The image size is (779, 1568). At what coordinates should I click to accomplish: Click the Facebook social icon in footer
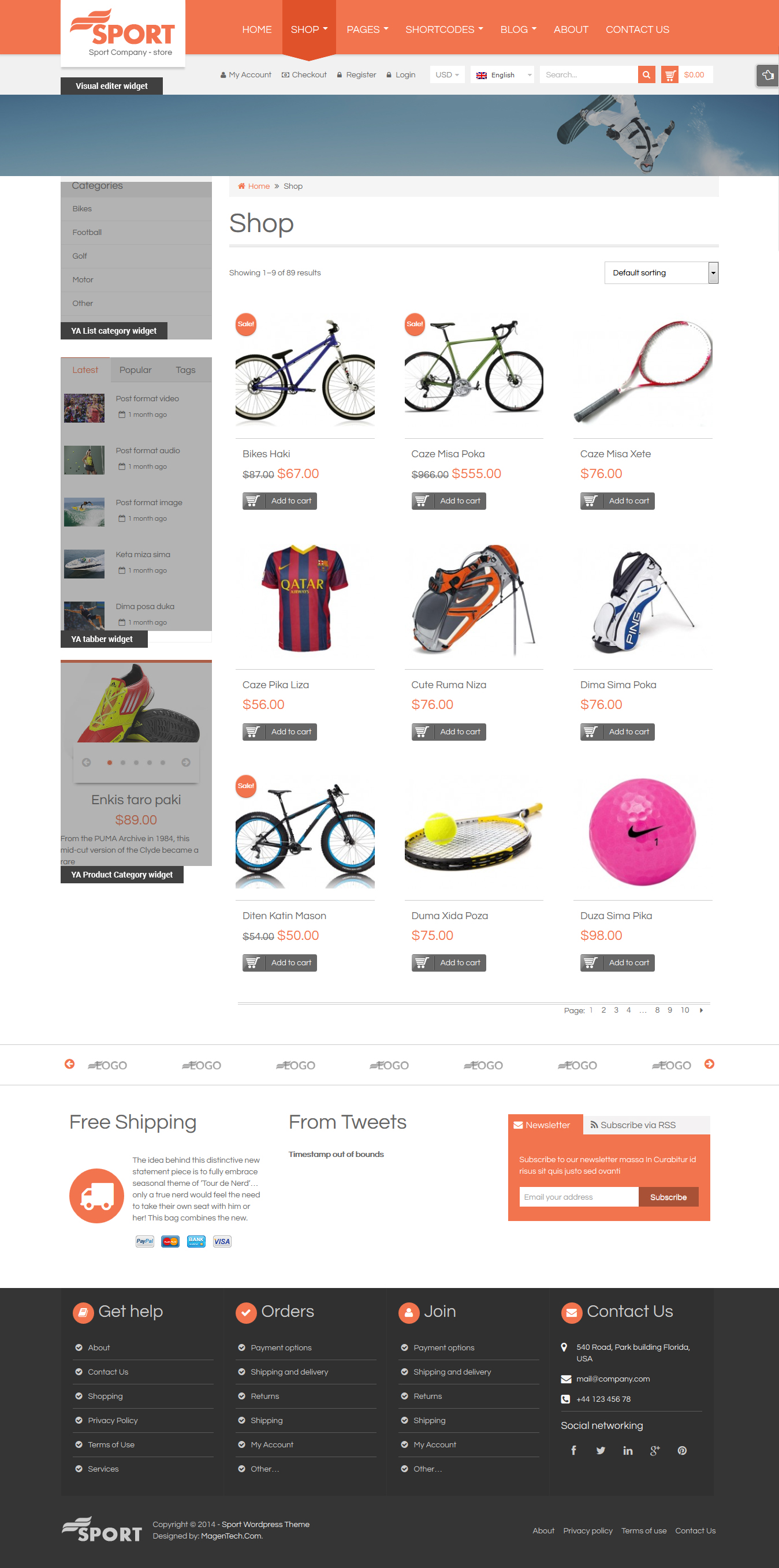pos(573,1451)
